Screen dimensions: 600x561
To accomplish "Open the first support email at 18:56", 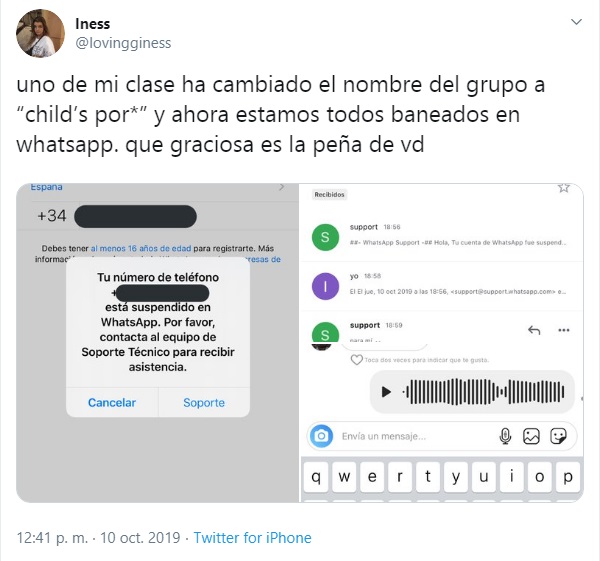I will click(x=441, y=236).
